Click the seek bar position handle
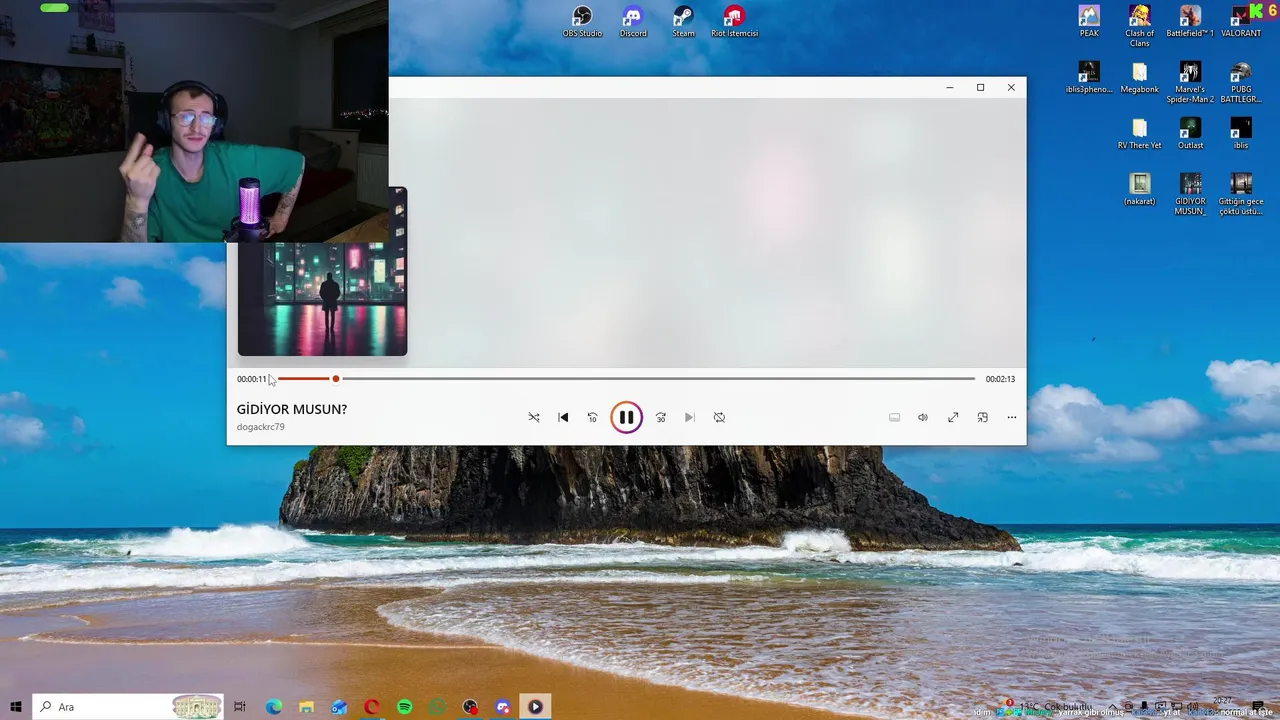This screenshot has width=1280, height=720. point(336,379)
